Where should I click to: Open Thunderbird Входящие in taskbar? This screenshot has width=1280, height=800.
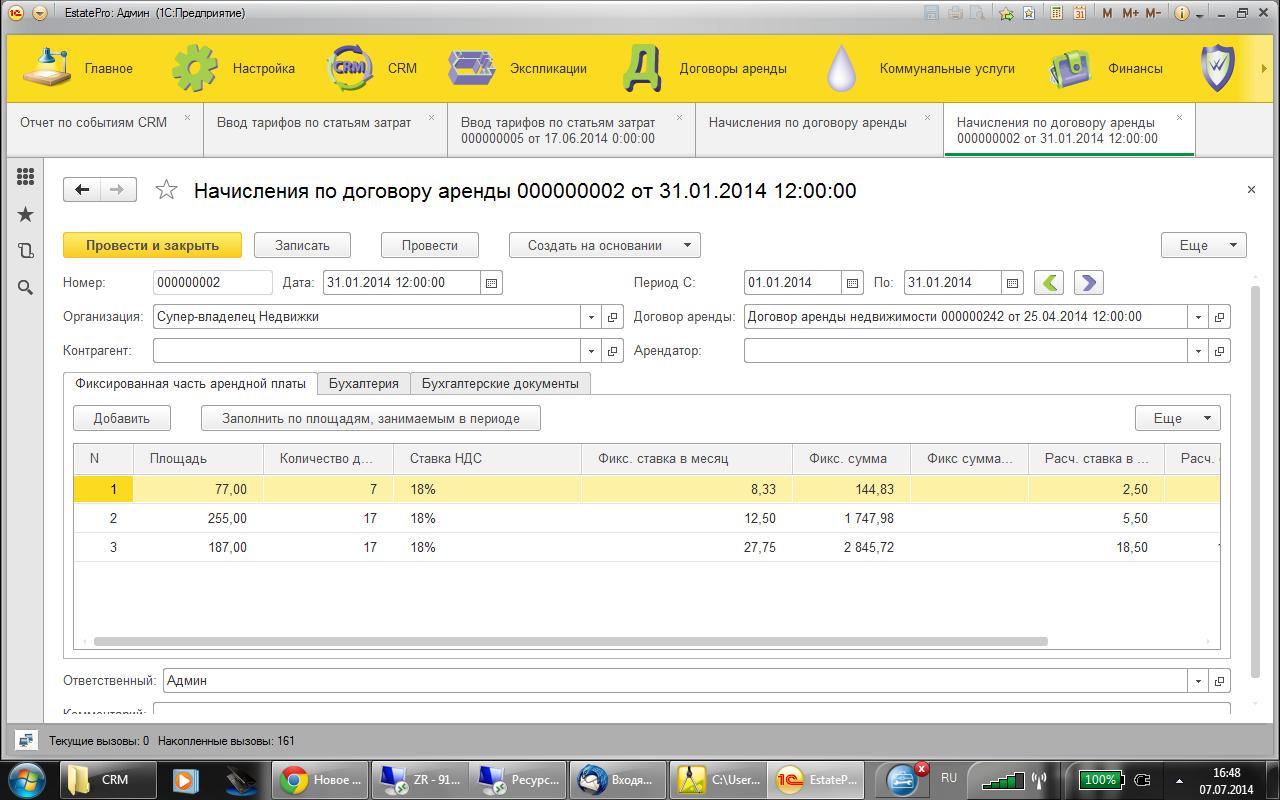[x=617, y=779]
